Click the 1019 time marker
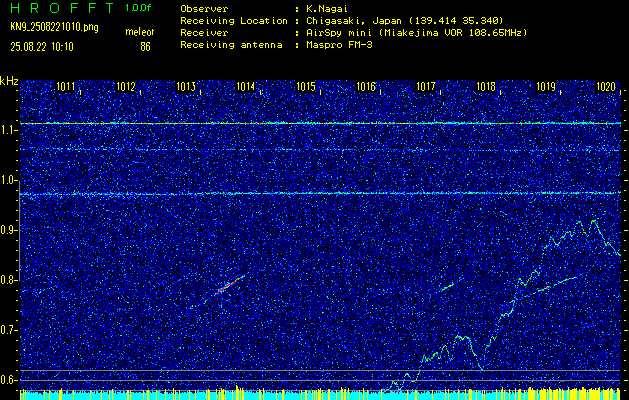 (546, 87)
